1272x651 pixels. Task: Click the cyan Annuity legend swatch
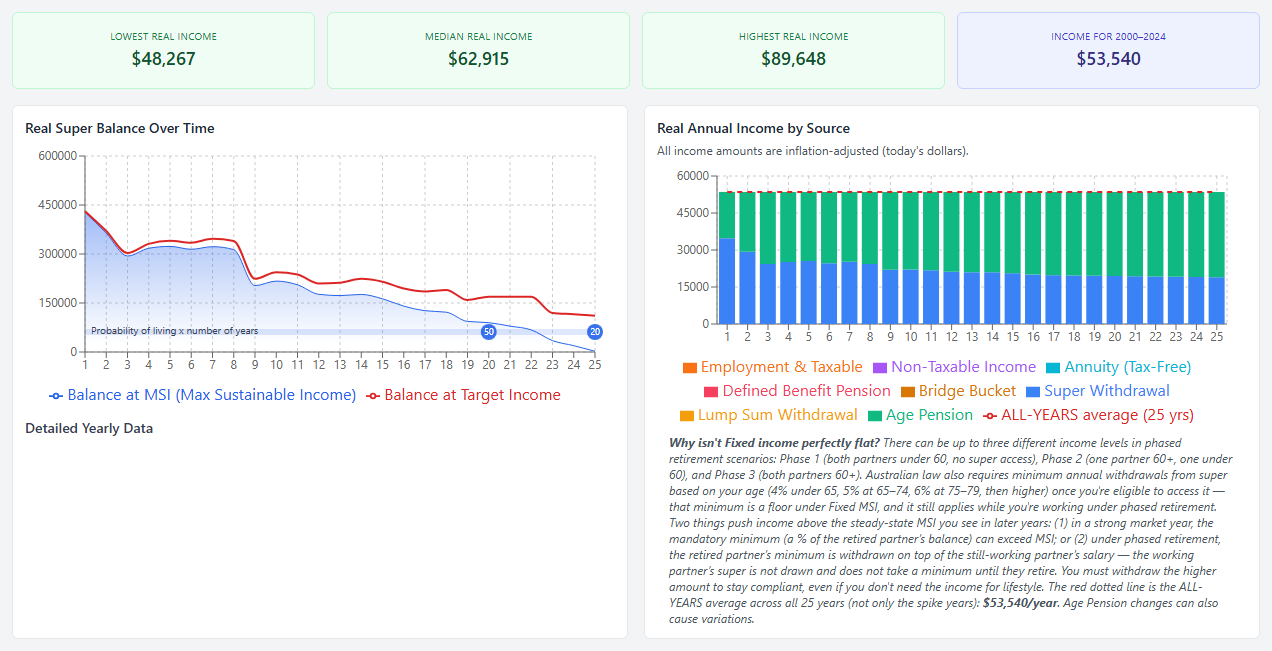[1052, 368]
